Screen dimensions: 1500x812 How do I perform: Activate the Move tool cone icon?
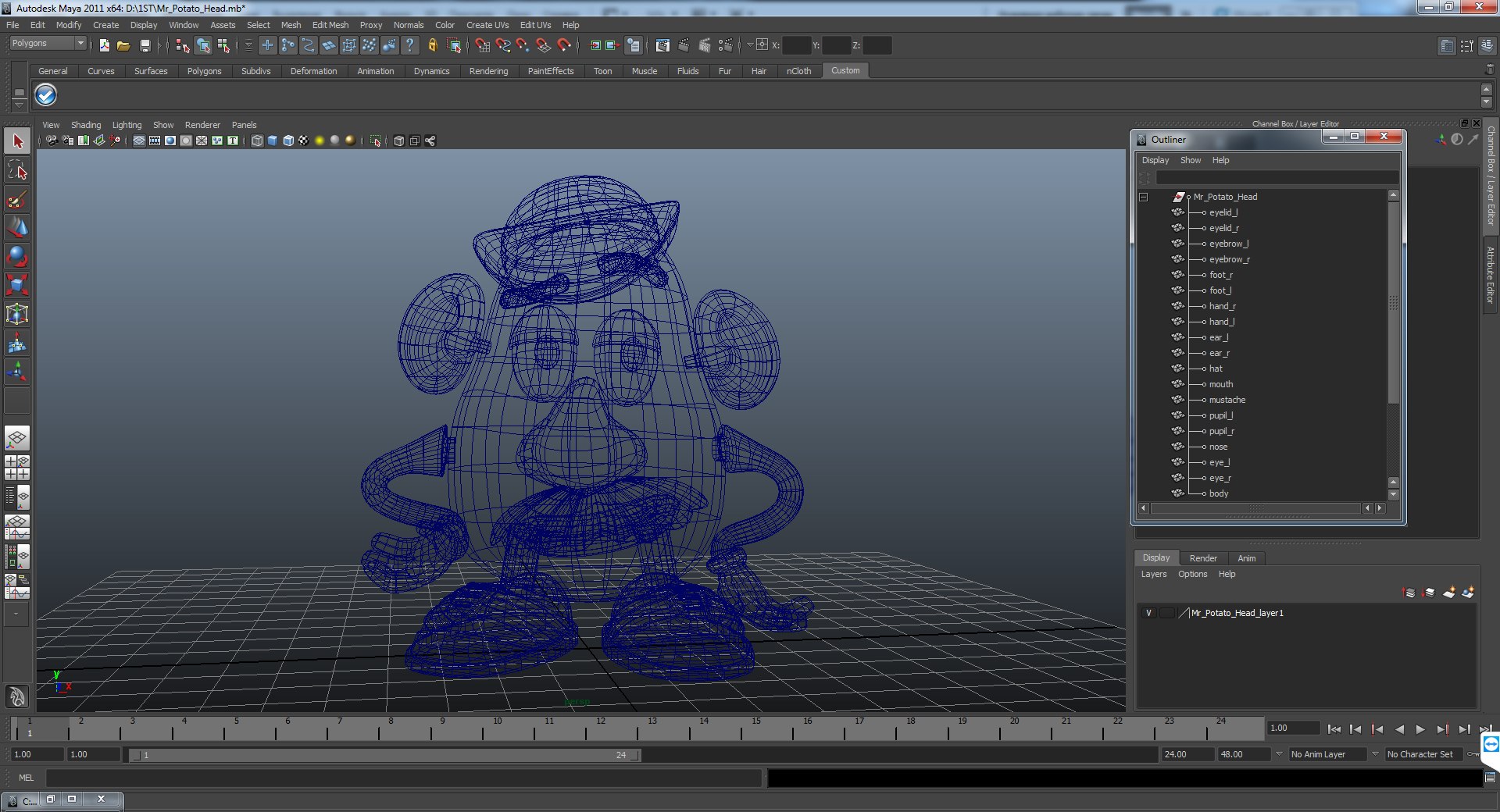pos(17,227)
